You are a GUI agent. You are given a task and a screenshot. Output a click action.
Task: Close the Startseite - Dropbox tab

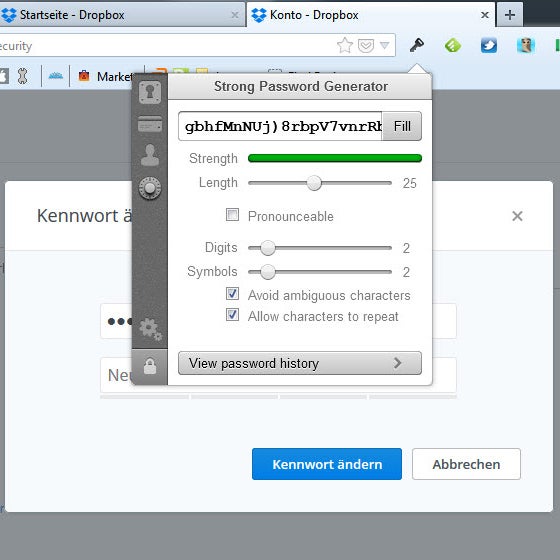[x=235, y=15]
